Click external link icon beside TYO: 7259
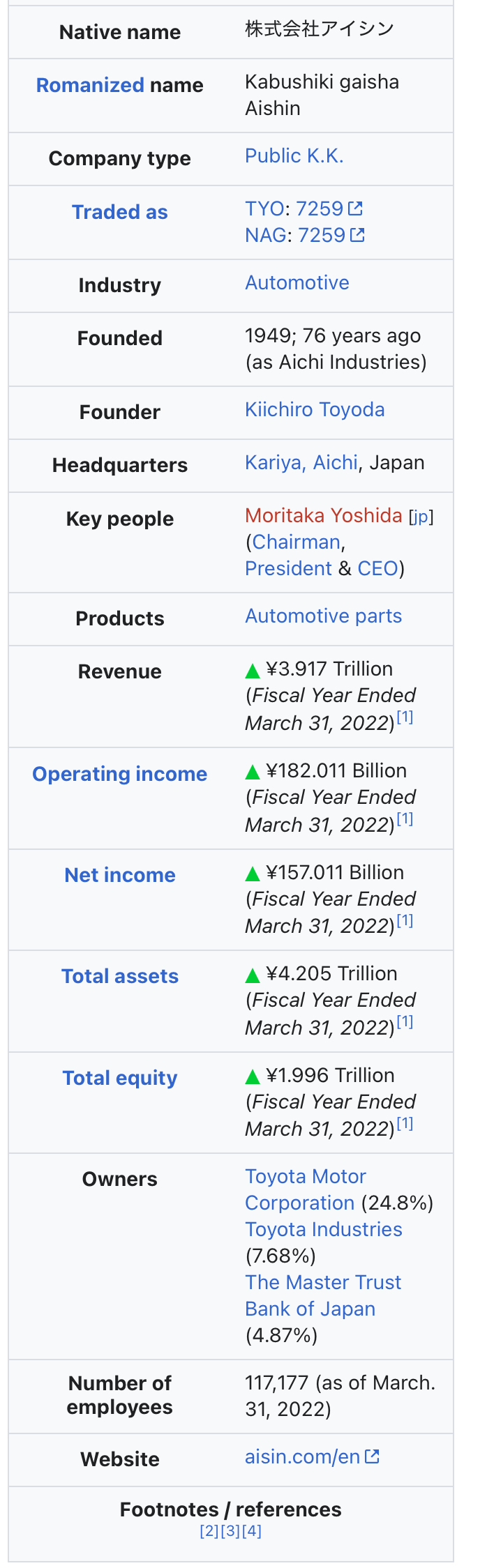This screenshot has width=487, height=1568. click(356, 208)
